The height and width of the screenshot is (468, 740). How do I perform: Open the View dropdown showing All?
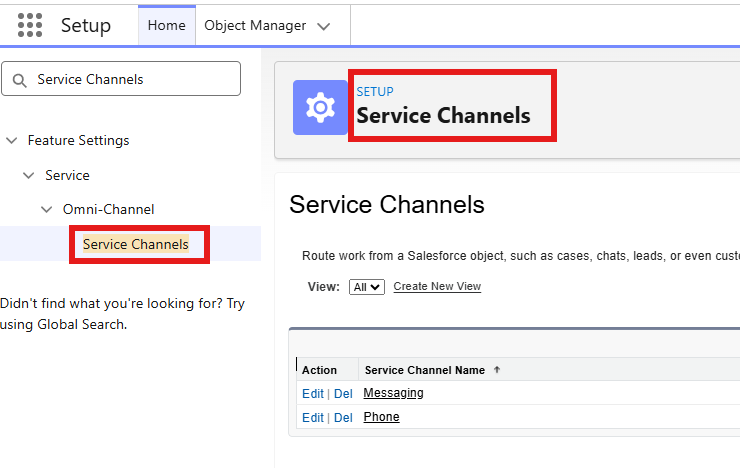coord(367,287)
